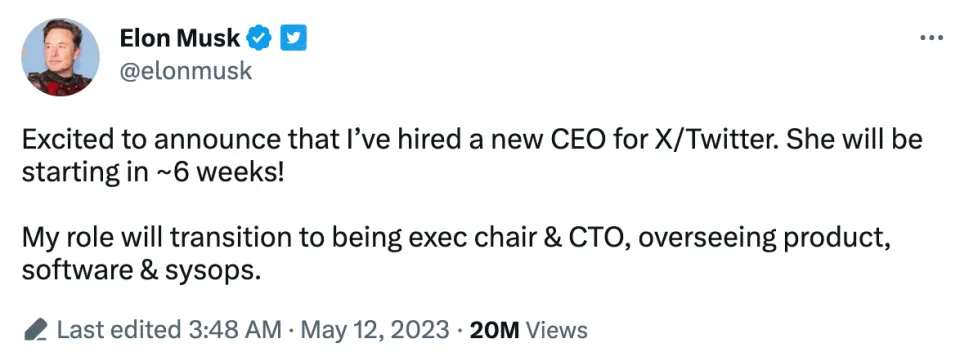Open the @elonmusk handle link
The width and height of the screenshot is (960, 361).
point(186,71)
